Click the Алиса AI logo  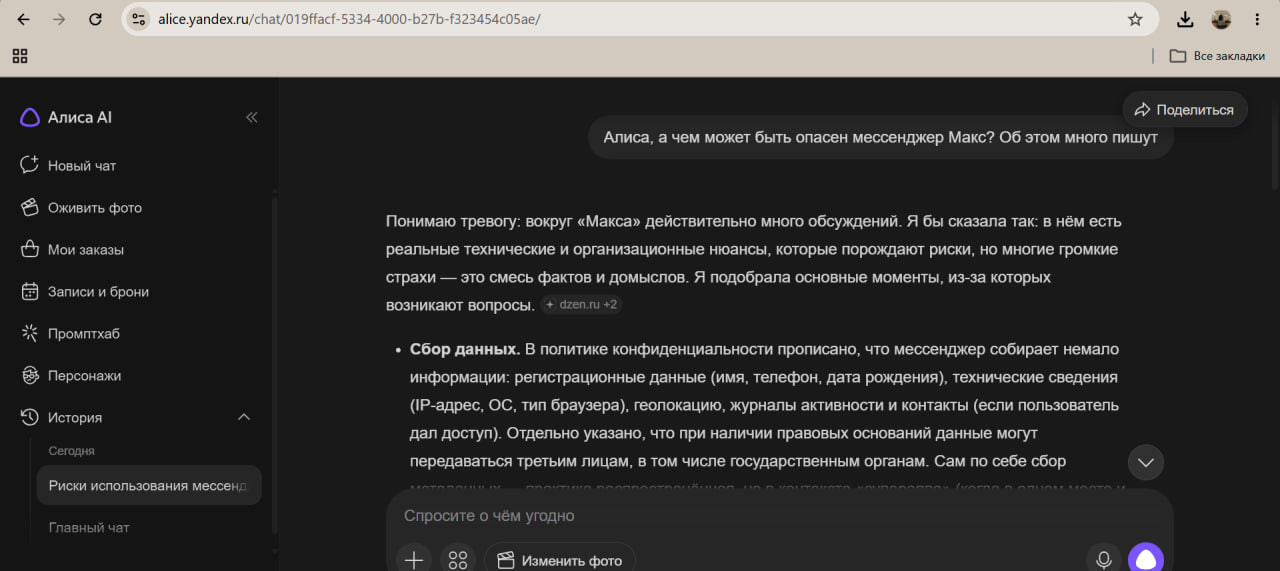[x=66, y=117]
